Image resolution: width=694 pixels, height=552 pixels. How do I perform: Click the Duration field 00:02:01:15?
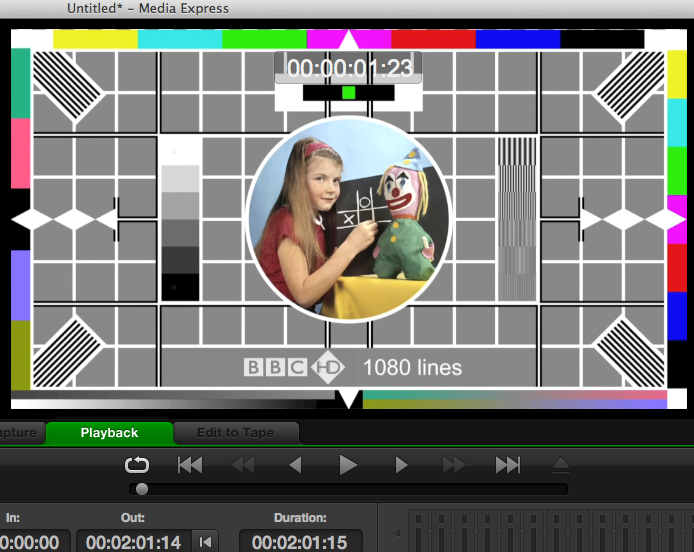point(300,542)
